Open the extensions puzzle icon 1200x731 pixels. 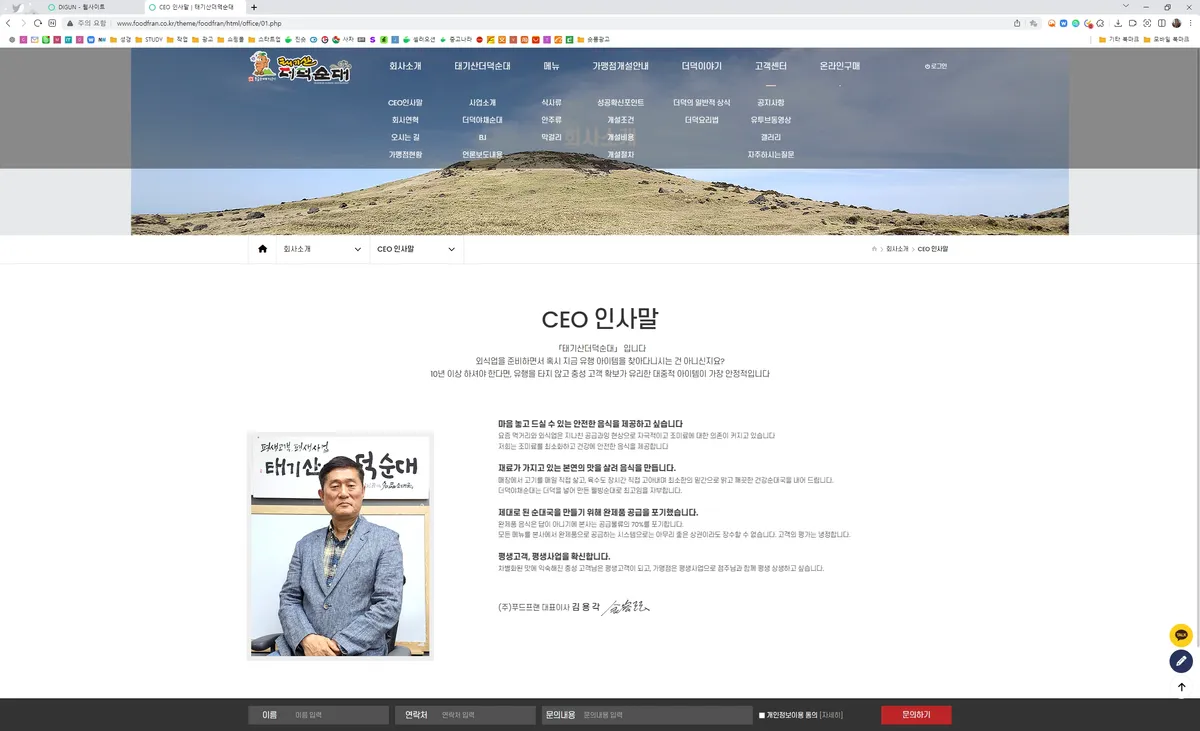[x=1100, y=23]
